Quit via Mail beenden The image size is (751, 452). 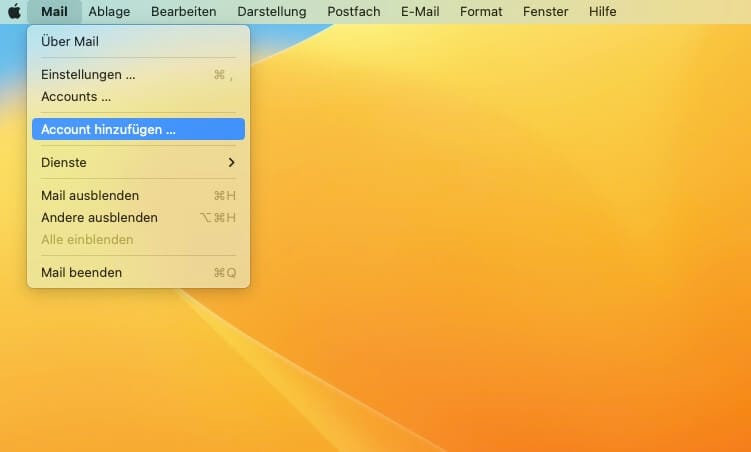pyautogui.click(x=81, y=273)
